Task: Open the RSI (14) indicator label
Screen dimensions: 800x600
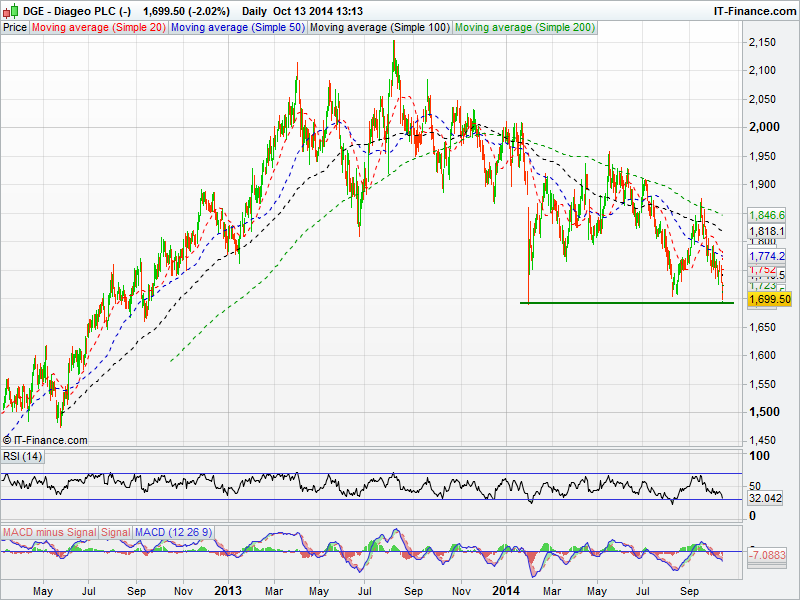Action: click(23, 457)
